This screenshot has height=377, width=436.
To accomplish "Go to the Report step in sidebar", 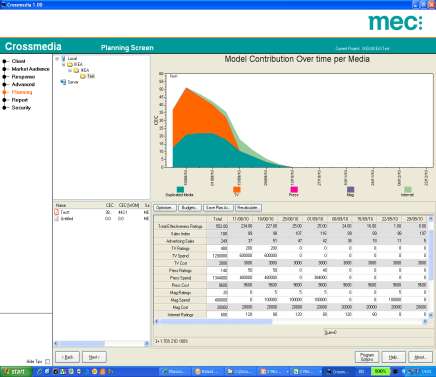I will (20, 100).
